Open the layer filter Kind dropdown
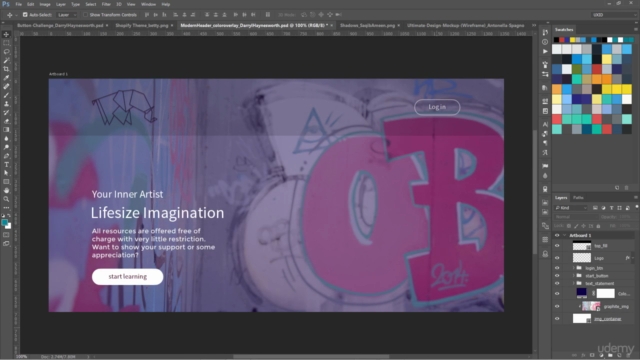 pos(571,208)
